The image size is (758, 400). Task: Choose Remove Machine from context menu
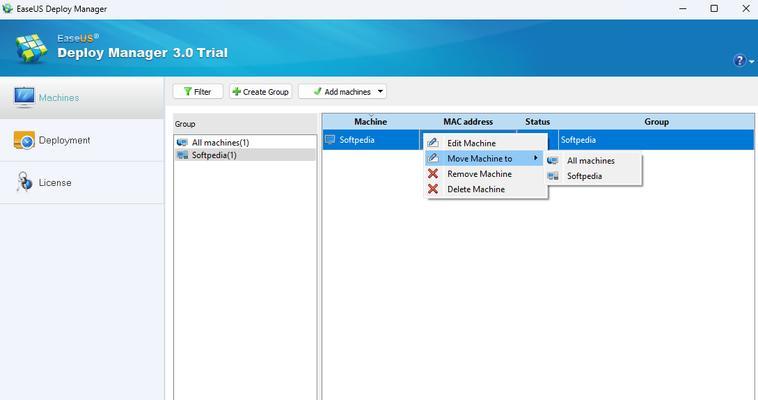486,174
